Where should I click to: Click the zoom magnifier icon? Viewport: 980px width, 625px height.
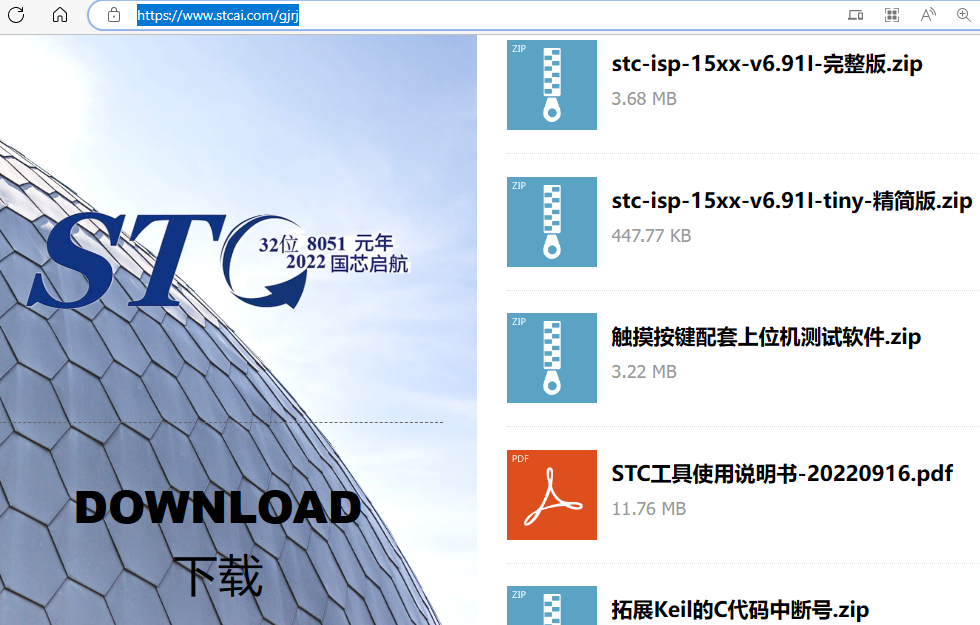[x=964, y=15]
